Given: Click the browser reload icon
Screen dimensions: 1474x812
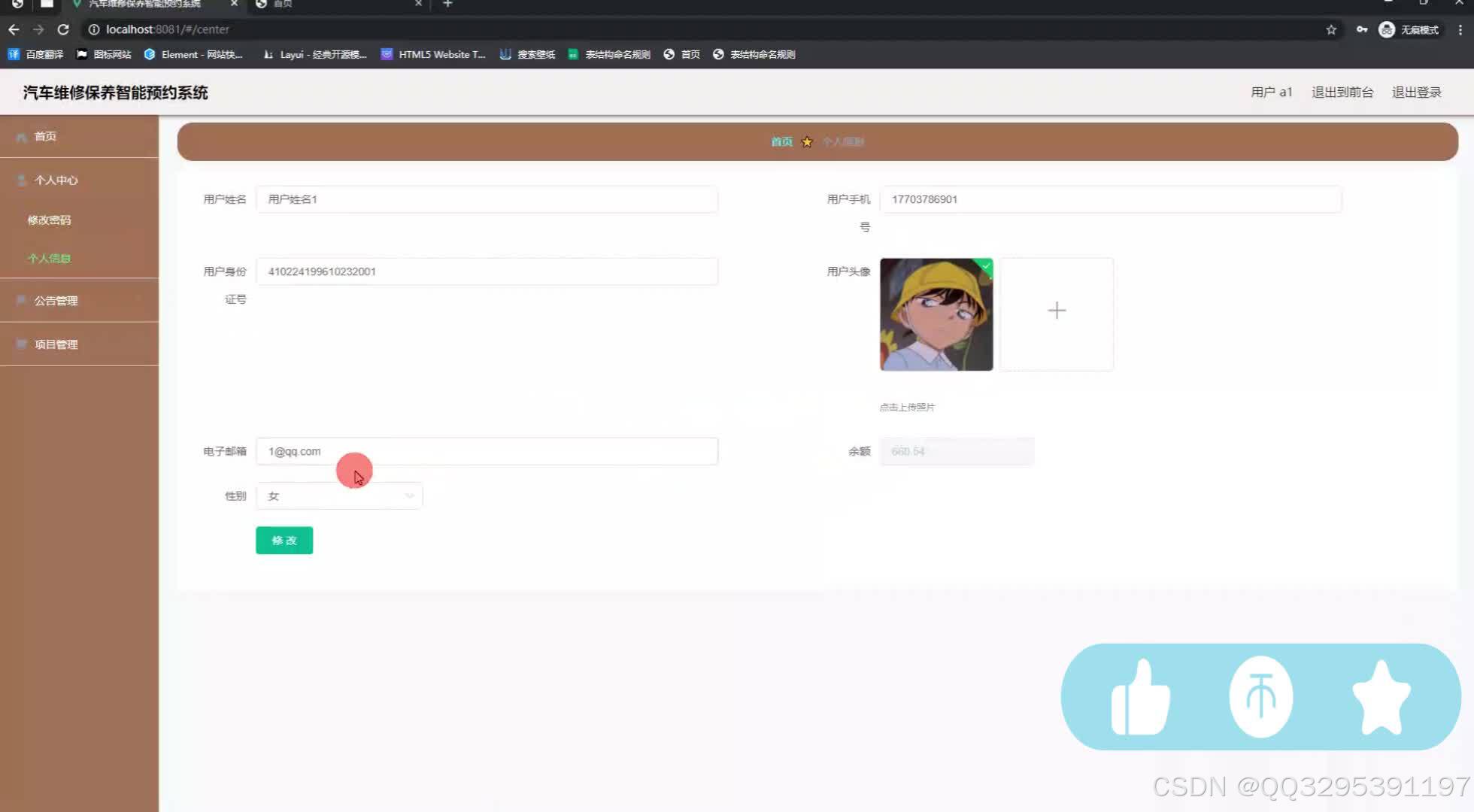Looking at the screenshot, I should (63, 29).
